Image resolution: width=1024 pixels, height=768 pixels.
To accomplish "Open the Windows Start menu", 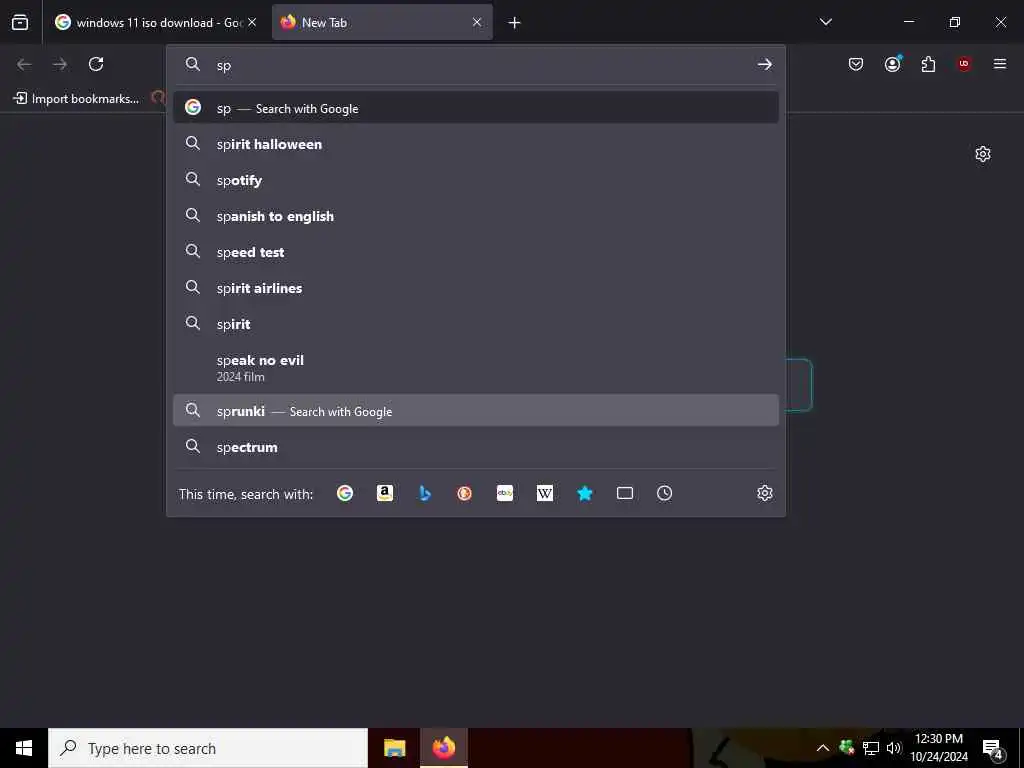I will (24, 748).
